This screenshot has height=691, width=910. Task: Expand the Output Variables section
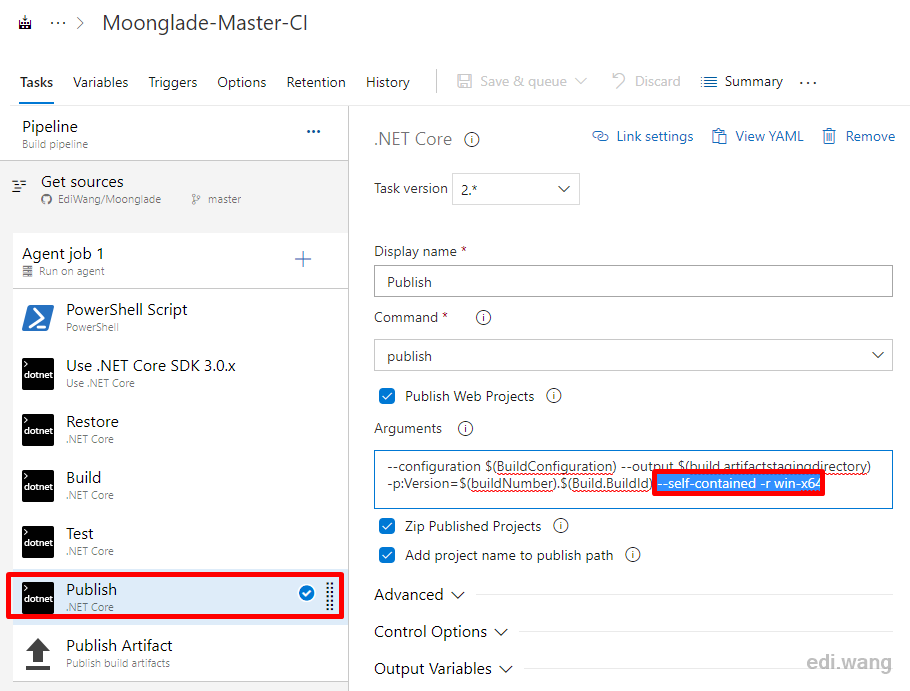click(x=443, y=669)
